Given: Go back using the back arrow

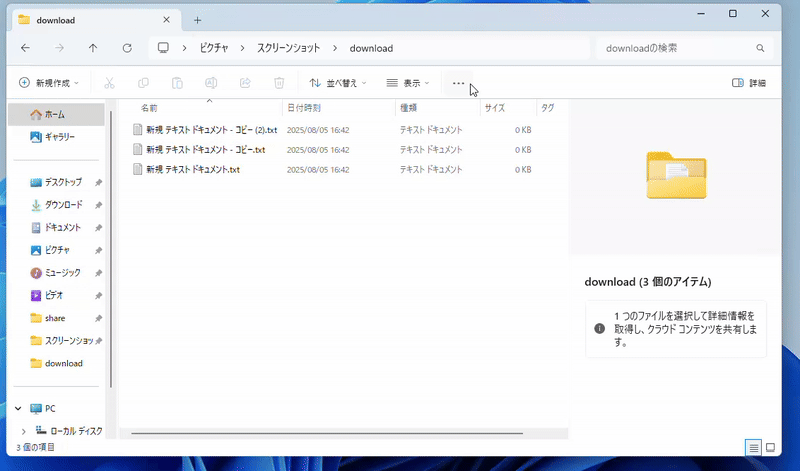Looking at the screenshot, I should click(25, 48).
